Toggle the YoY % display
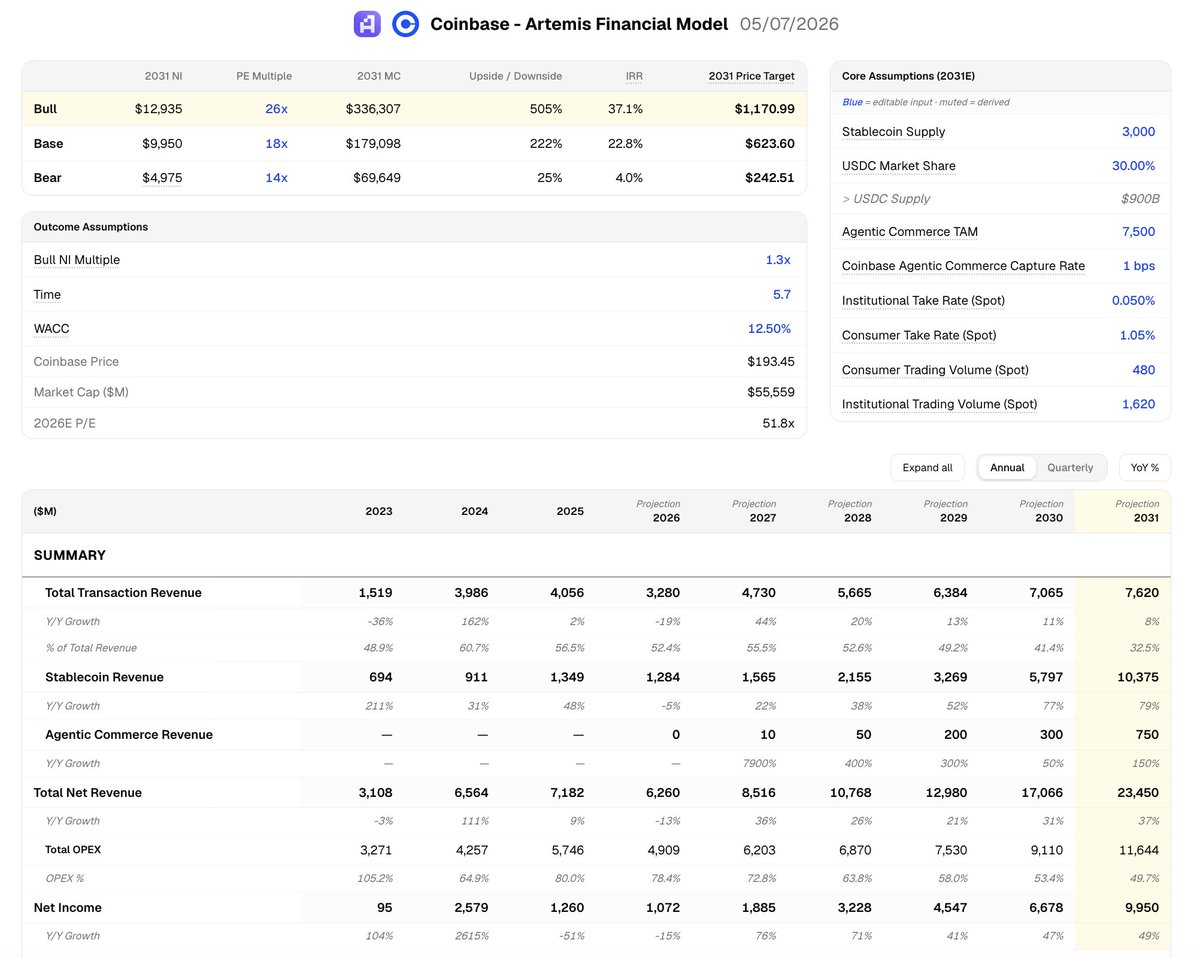1200x958 pixels. pos(1145,467)
